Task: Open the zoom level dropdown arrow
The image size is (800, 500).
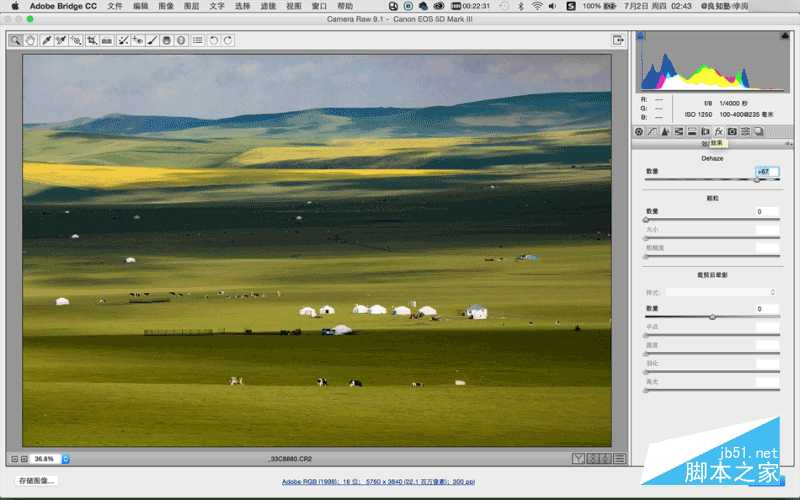Action: [66, 459]
